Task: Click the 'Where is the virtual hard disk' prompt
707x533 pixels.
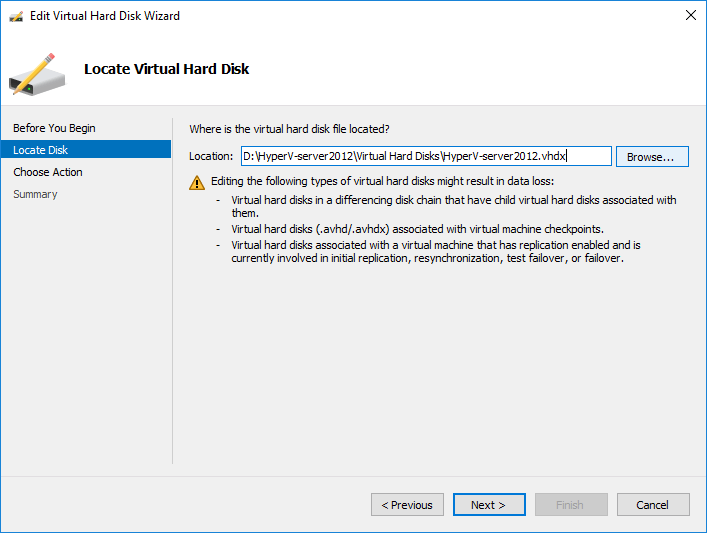Action: 289,129
